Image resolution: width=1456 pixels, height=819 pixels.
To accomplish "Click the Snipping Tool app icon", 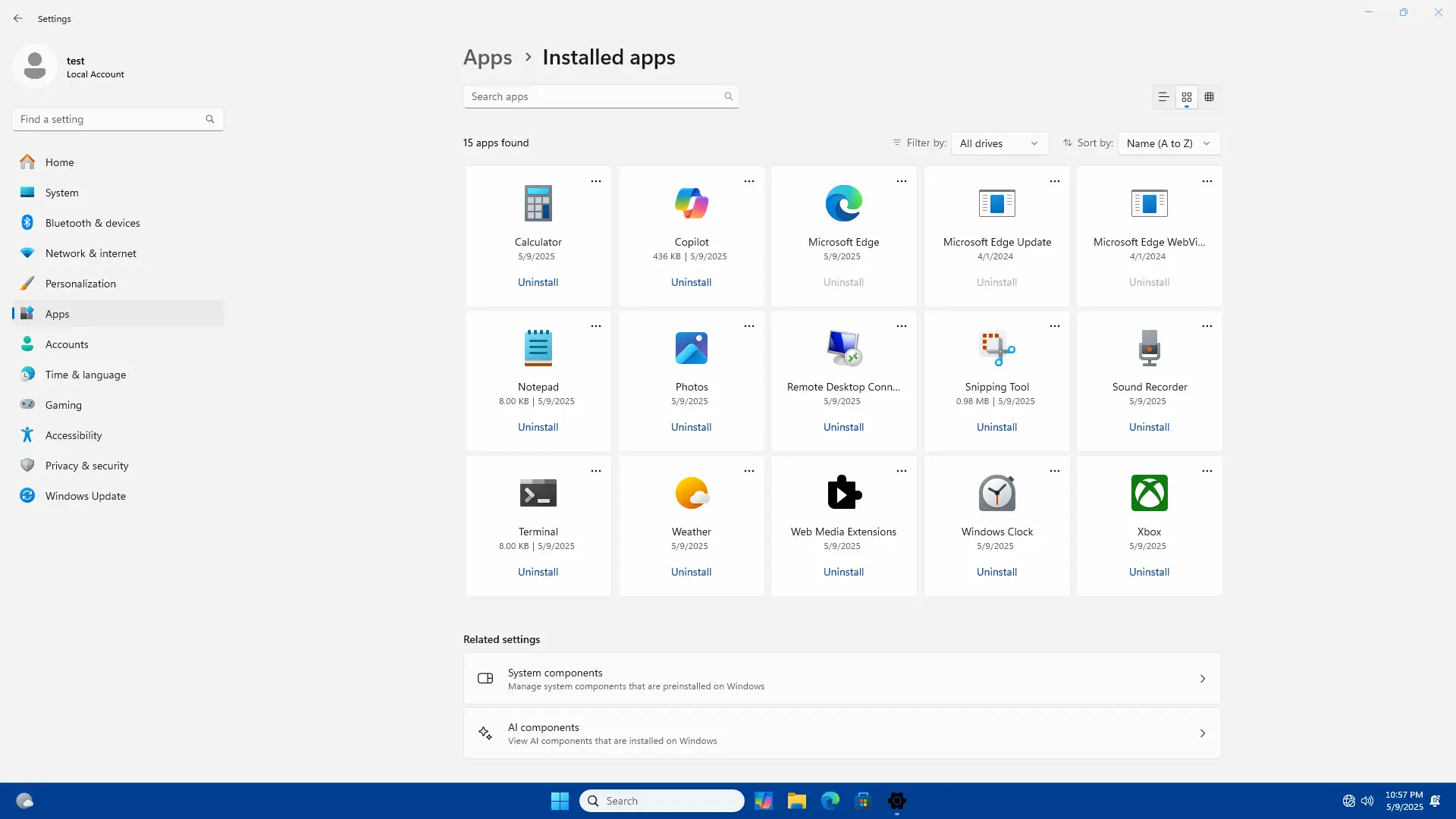I will pos(996,348).
